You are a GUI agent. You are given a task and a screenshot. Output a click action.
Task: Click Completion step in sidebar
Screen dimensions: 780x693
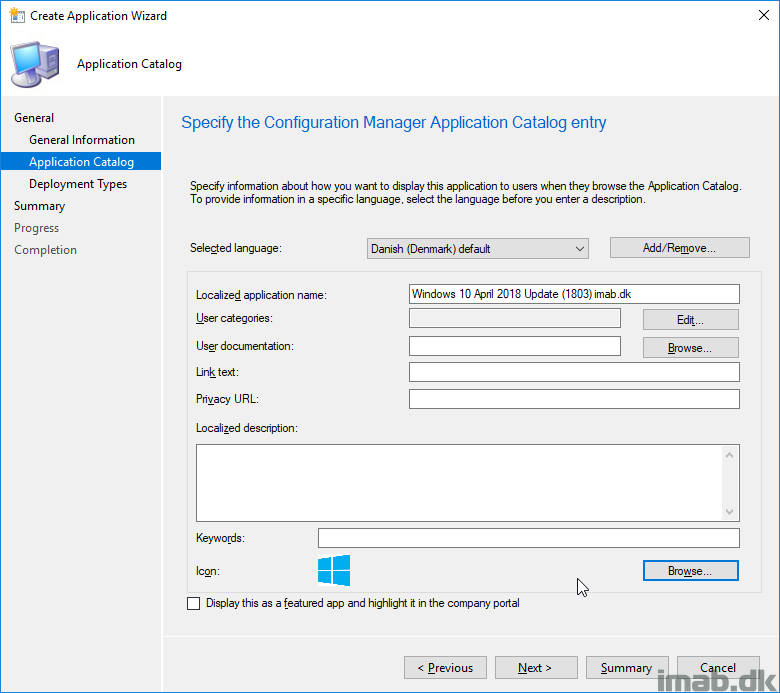pos(45,250)
